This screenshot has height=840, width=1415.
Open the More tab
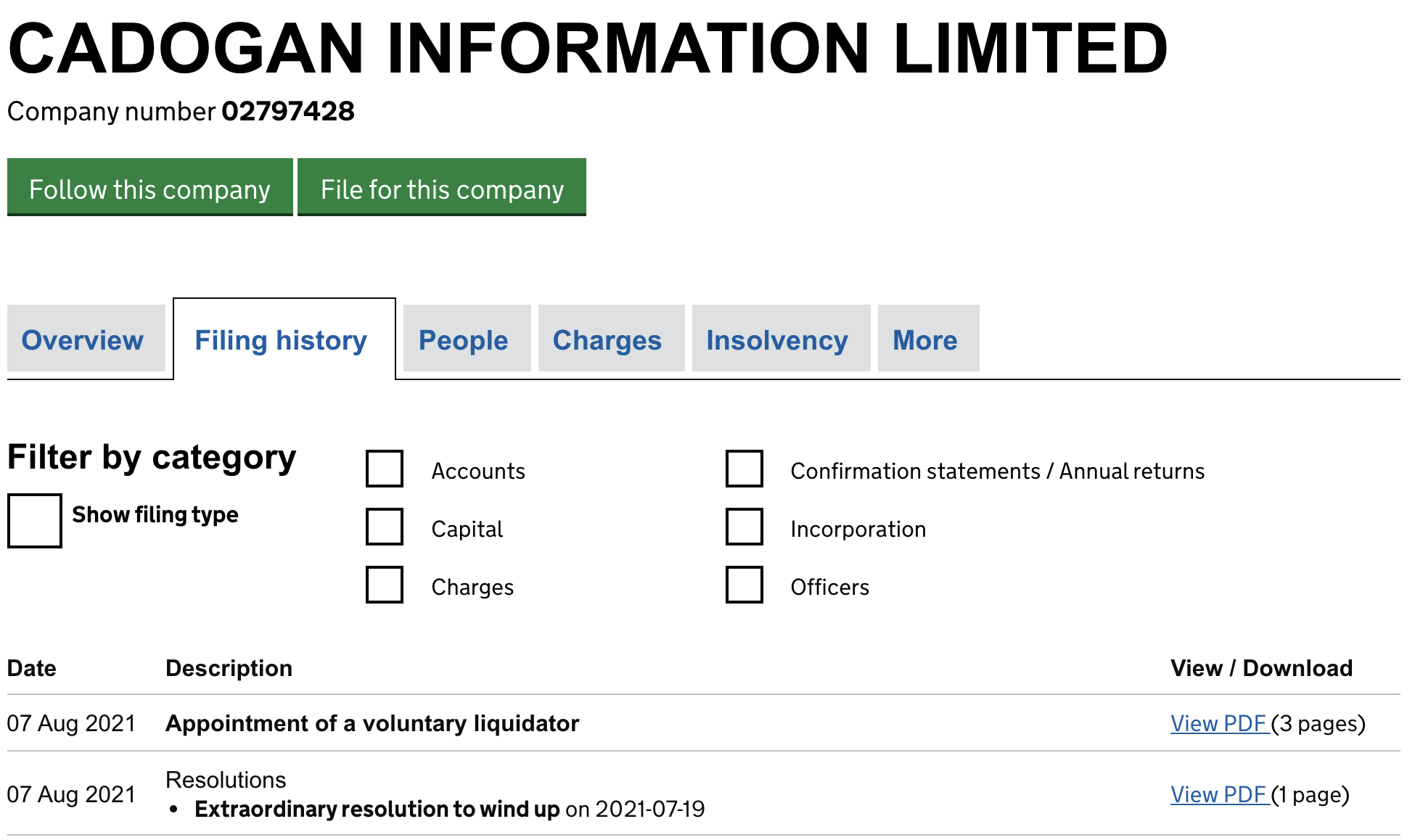[925, 340]
